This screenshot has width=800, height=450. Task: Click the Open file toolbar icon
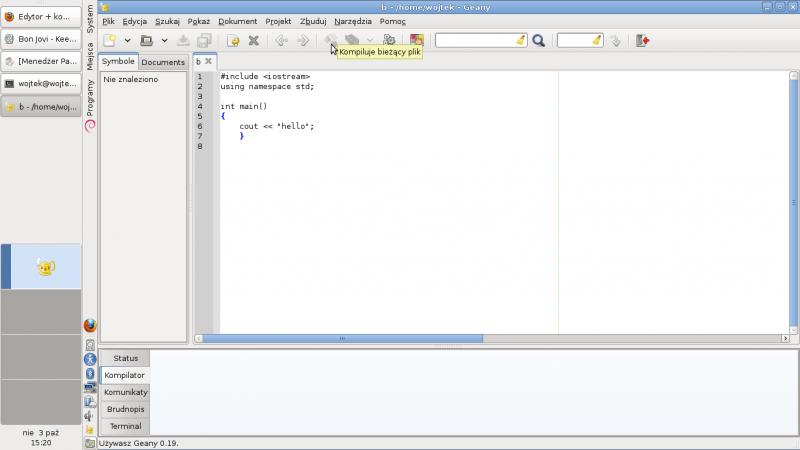point(146,41)
